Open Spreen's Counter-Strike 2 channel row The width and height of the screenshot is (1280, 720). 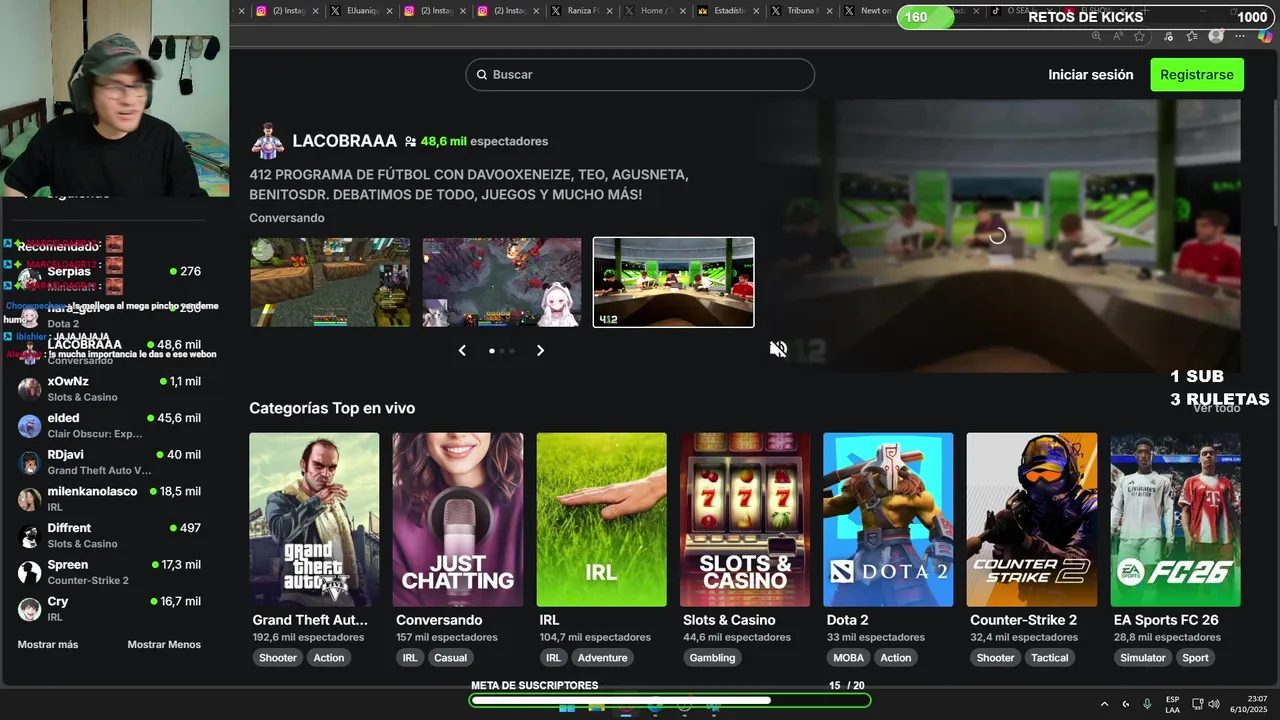pos(110,572)
